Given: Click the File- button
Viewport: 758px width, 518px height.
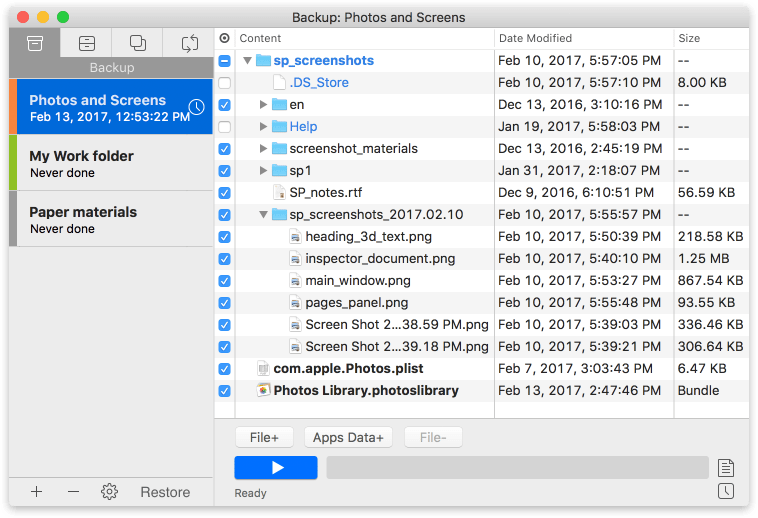Looking at the screenshot, I should point(433,437).
